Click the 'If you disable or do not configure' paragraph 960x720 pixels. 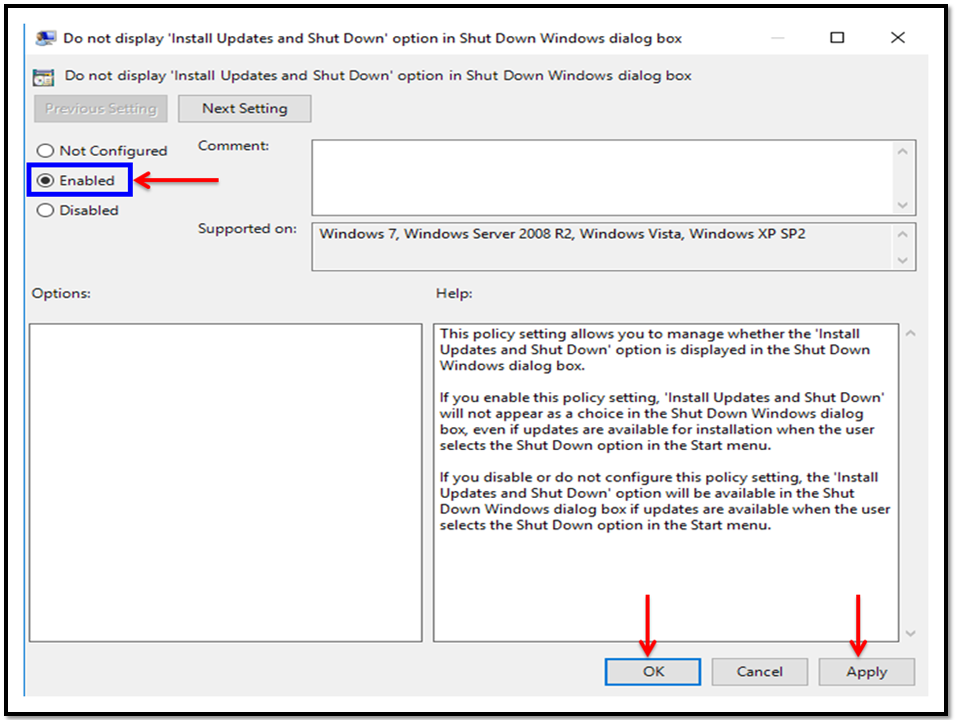click(665, 501)
